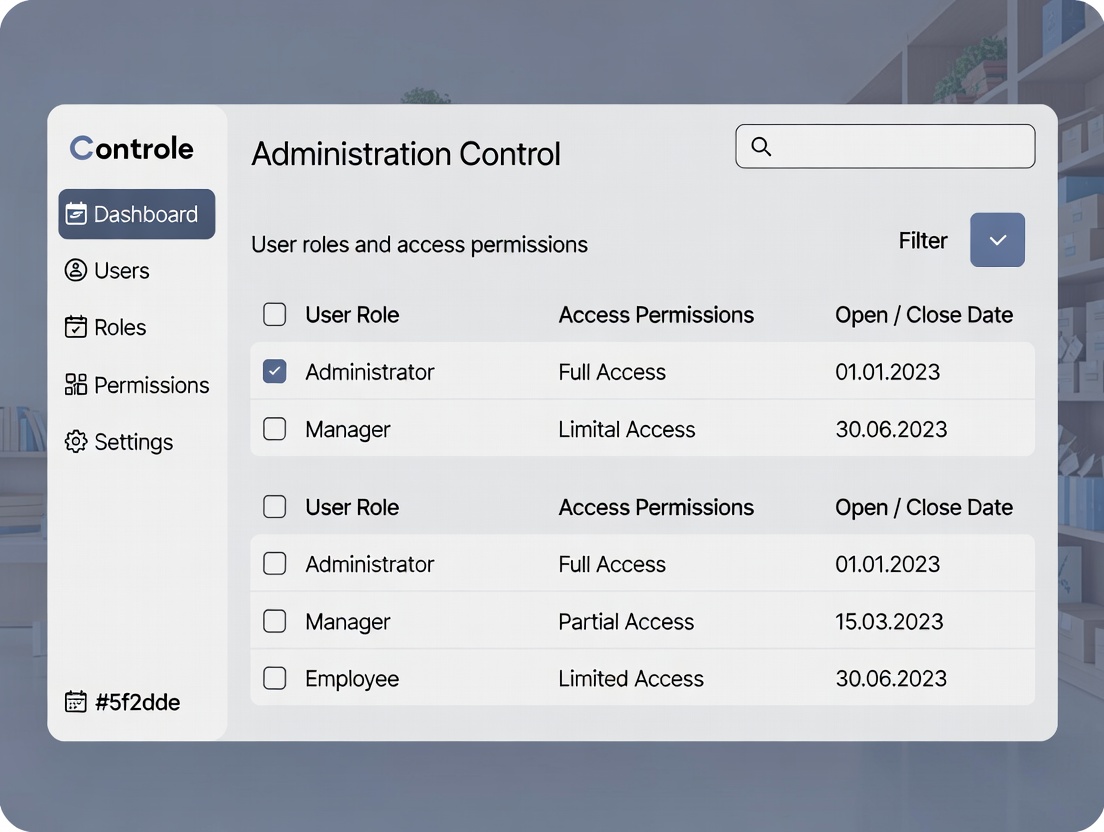The width and height of the screenshot is (1104, 832).
Task: Click the #5f2dde color code label
Action: (x=137, y=702)
